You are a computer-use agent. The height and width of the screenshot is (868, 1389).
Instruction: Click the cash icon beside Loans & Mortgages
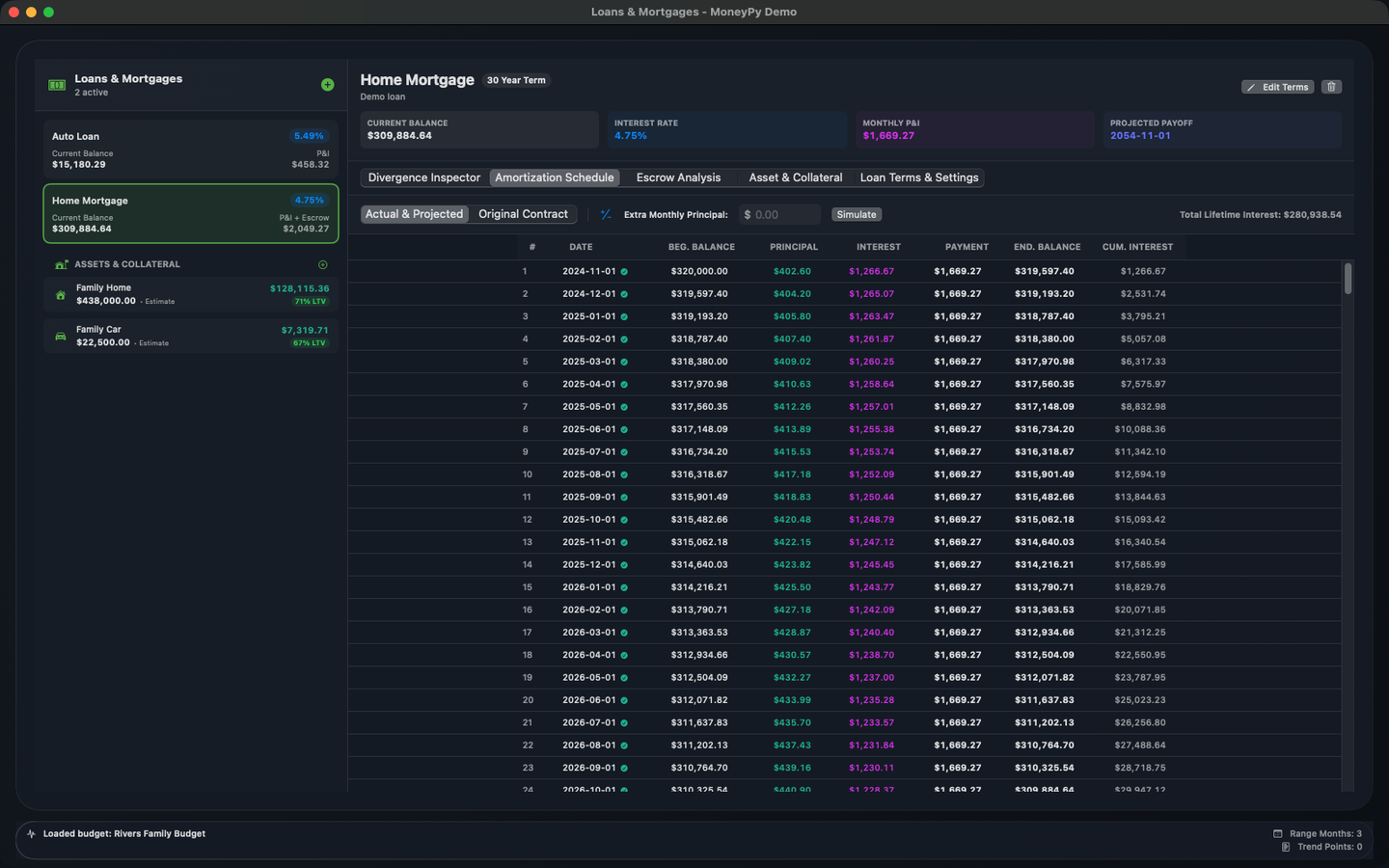click(x=57, y=85)
